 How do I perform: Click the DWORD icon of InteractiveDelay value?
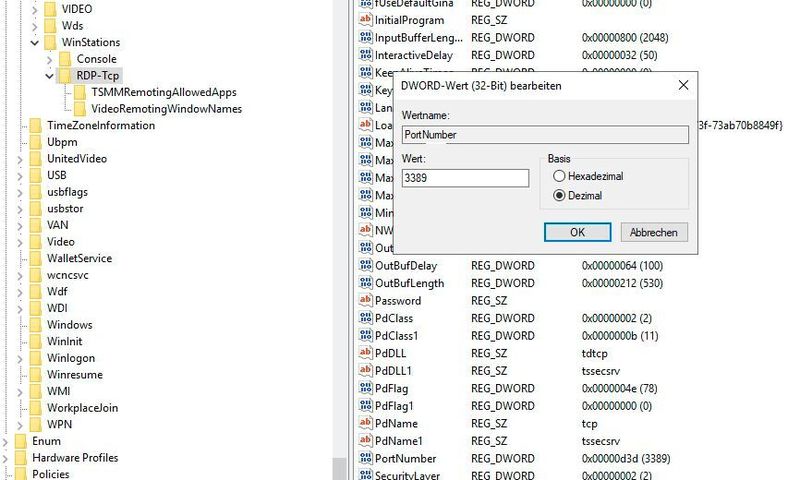(365, 54)
